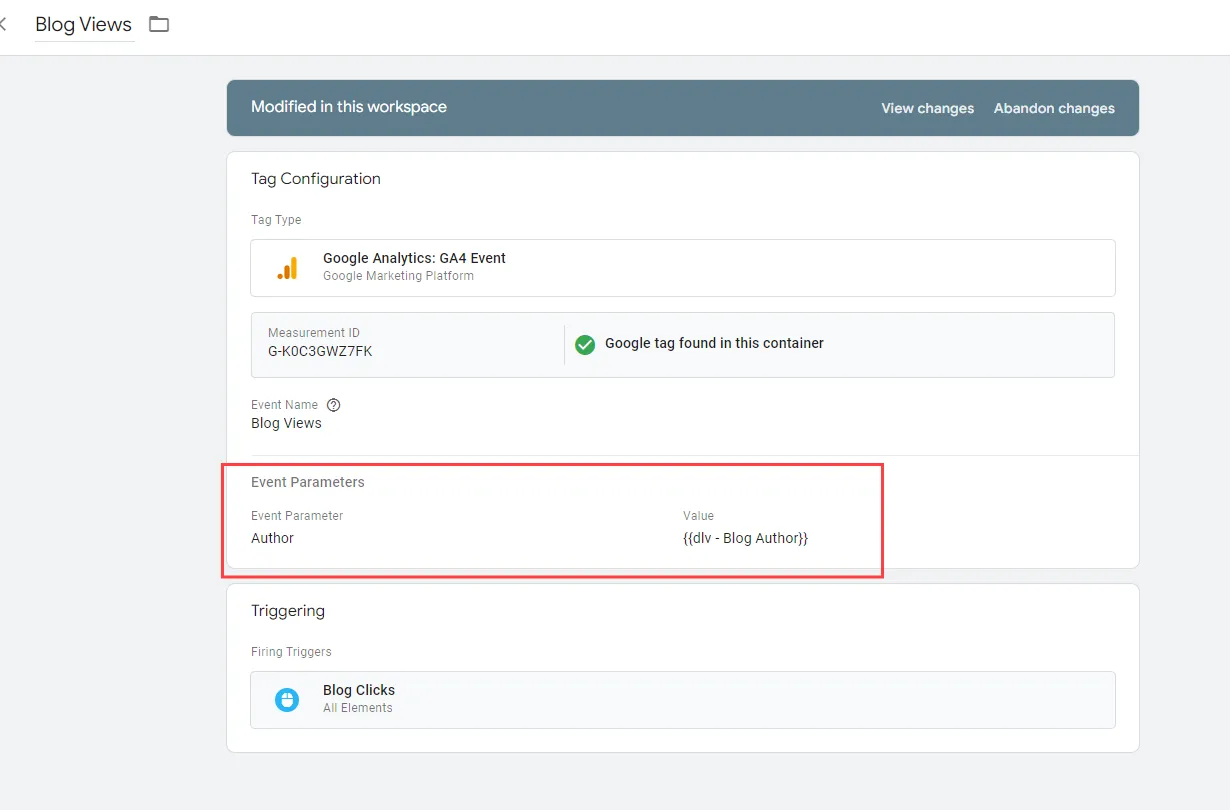
Task: Click the Tag Type label
Action: click(276, 220)
